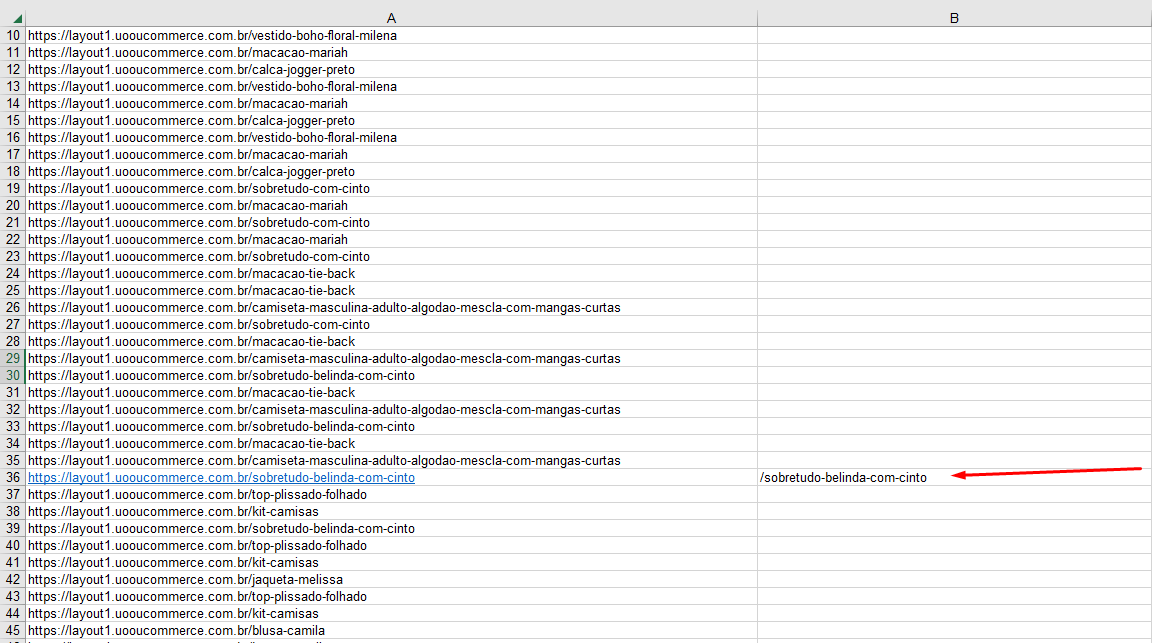Select empty cell B10
This screenshot has height=643, width=1152.
954,35
